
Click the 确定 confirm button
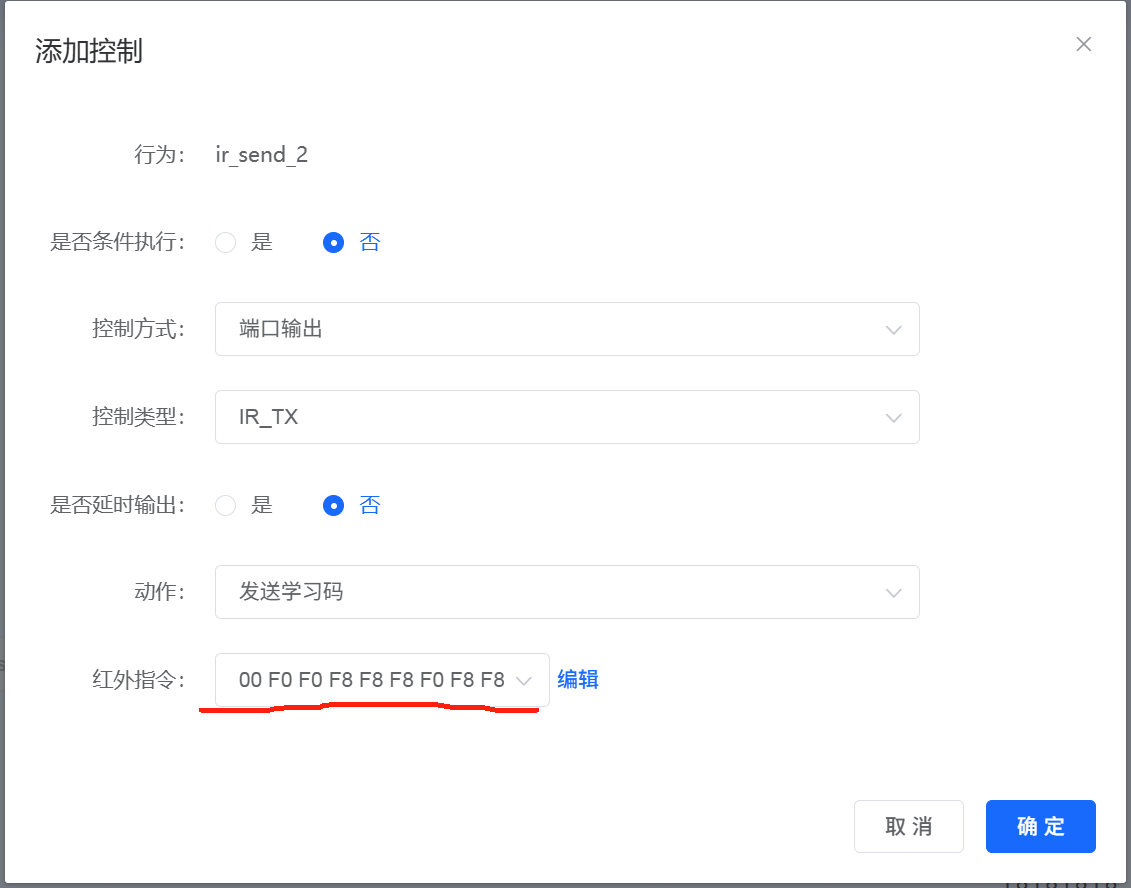1040,826
